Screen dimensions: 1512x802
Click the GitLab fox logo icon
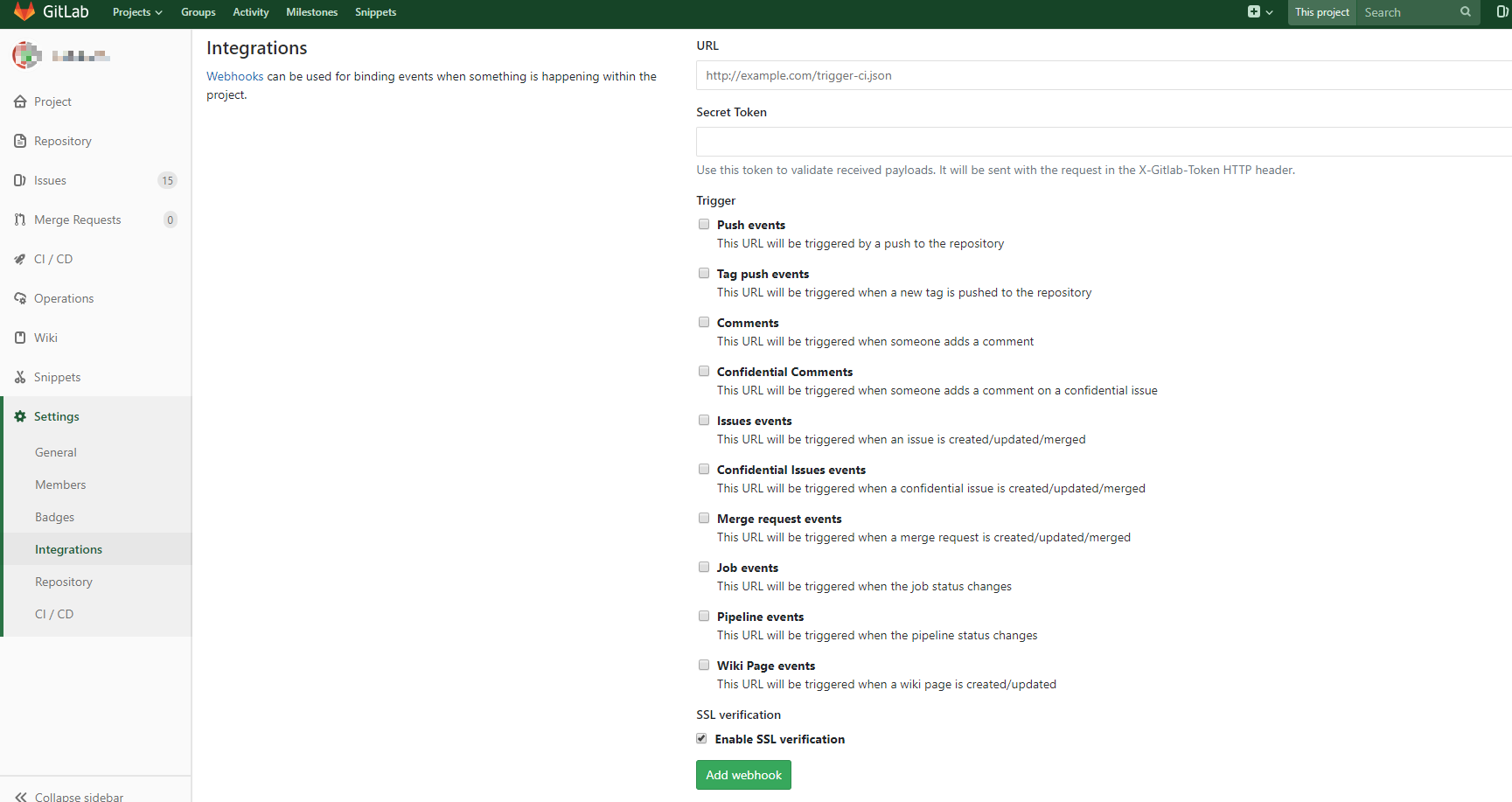24,11
